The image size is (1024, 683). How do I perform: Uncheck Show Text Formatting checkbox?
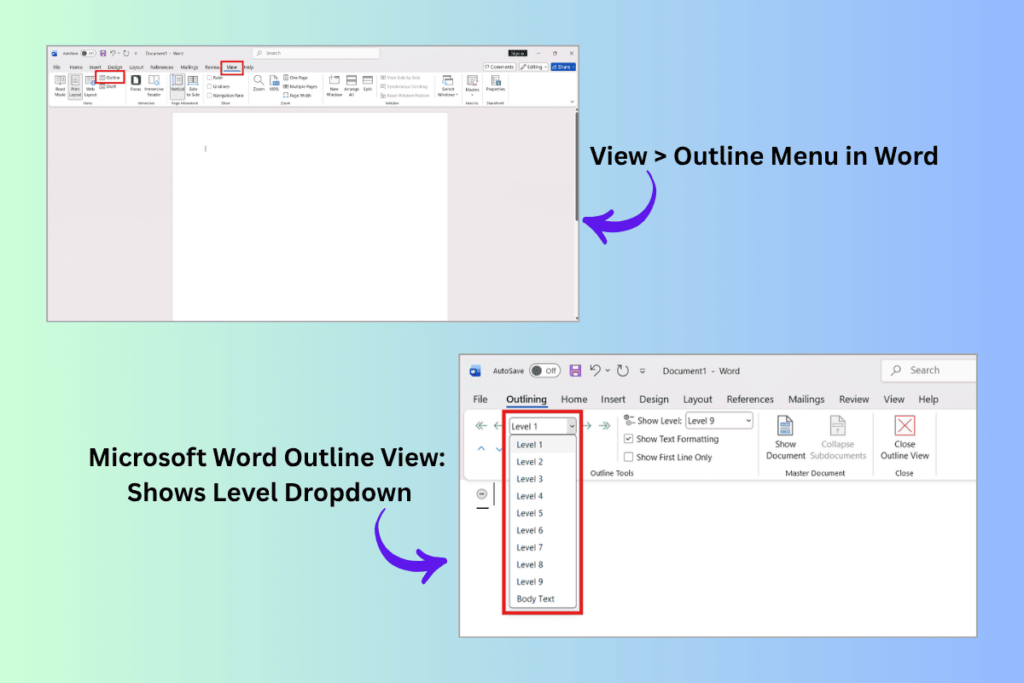coord(628,439)
